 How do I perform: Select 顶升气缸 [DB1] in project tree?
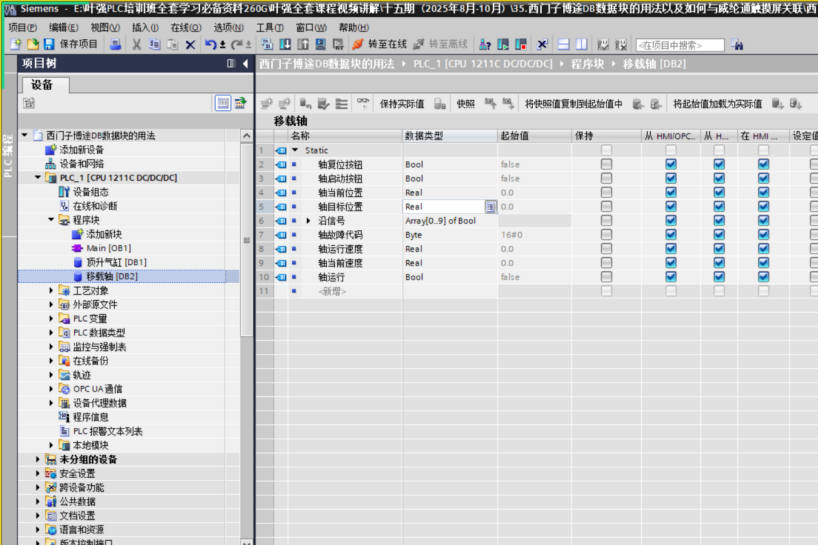click(116, 262)
